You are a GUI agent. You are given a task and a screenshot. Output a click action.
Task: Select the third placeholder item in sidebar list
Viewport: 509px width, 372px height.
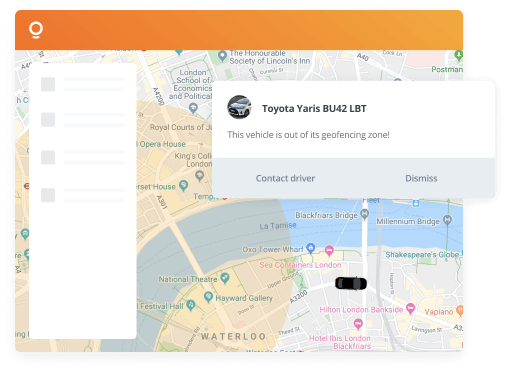tap(83, 157)
